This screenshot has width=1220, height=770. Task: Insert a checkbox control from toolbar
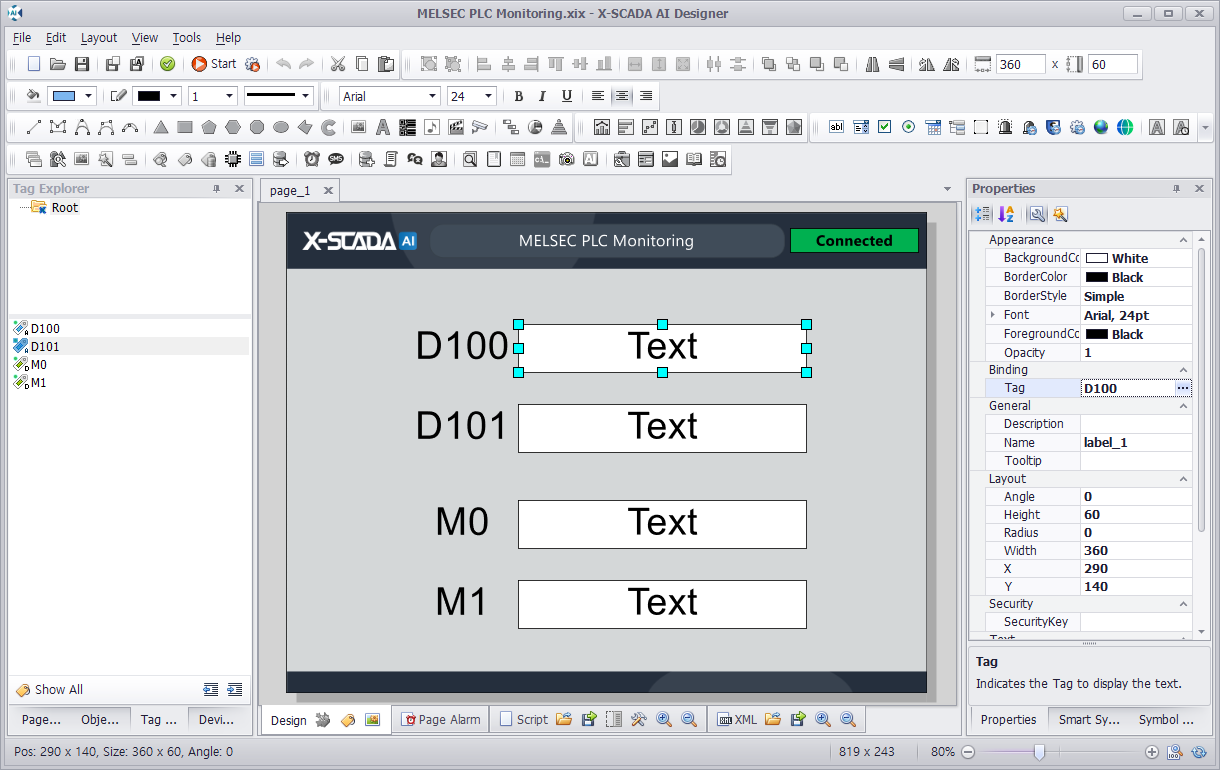[885, 127]
